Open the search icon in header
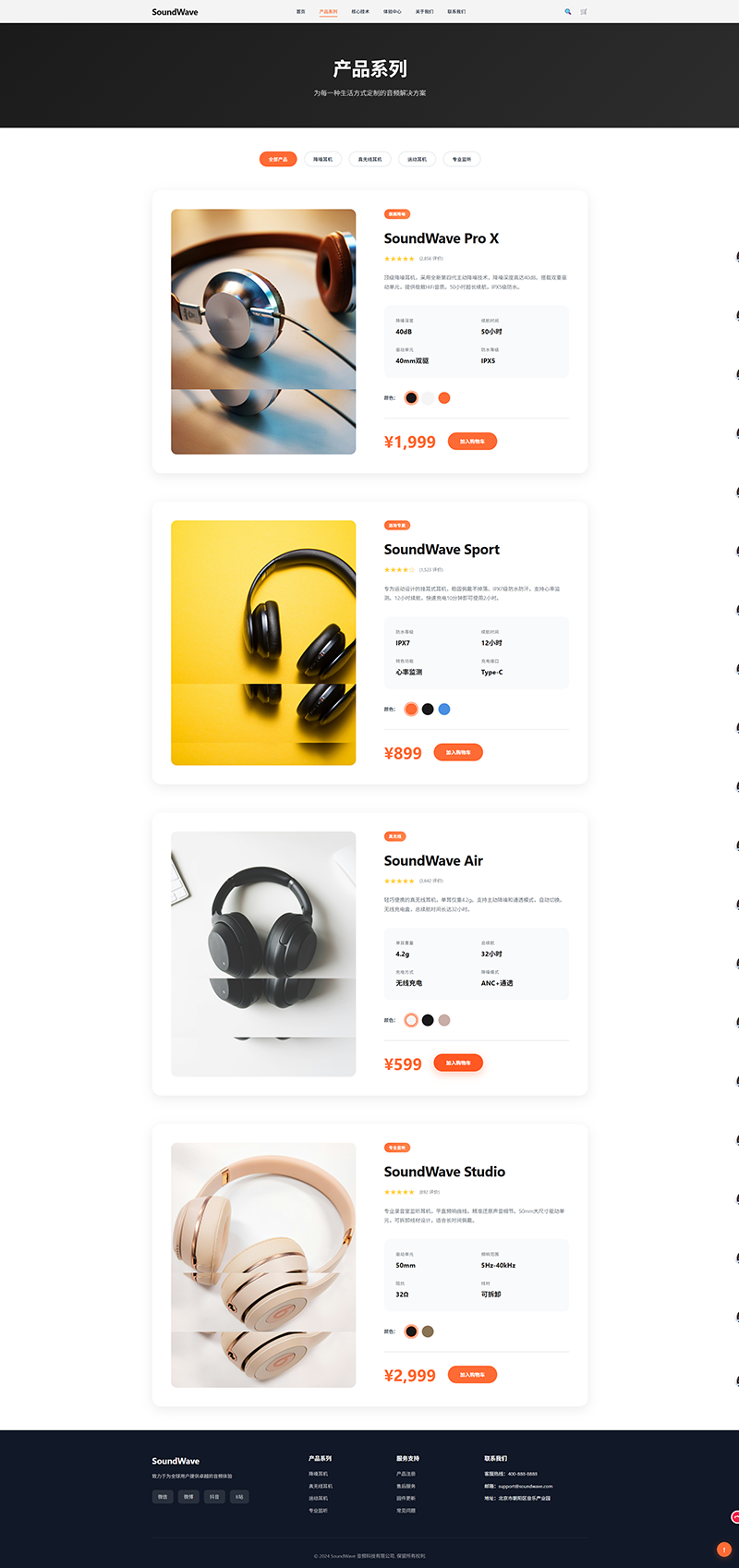Image resolution: width=739 pixels, height=1568 pixels. click(x=567, y=12)
